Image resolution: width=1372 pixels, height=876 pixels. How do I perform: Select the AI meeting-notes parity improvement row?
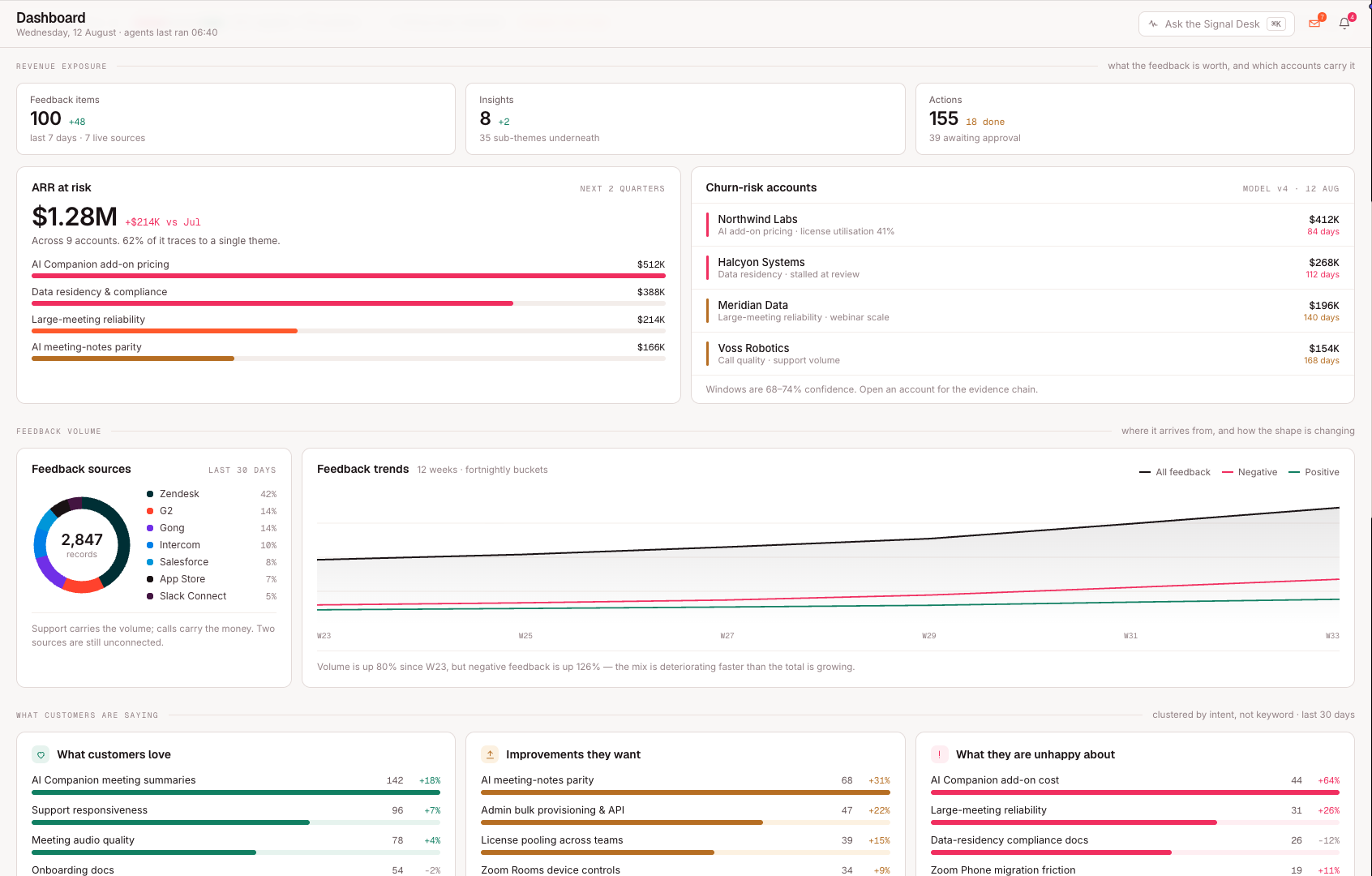[685, 785]
